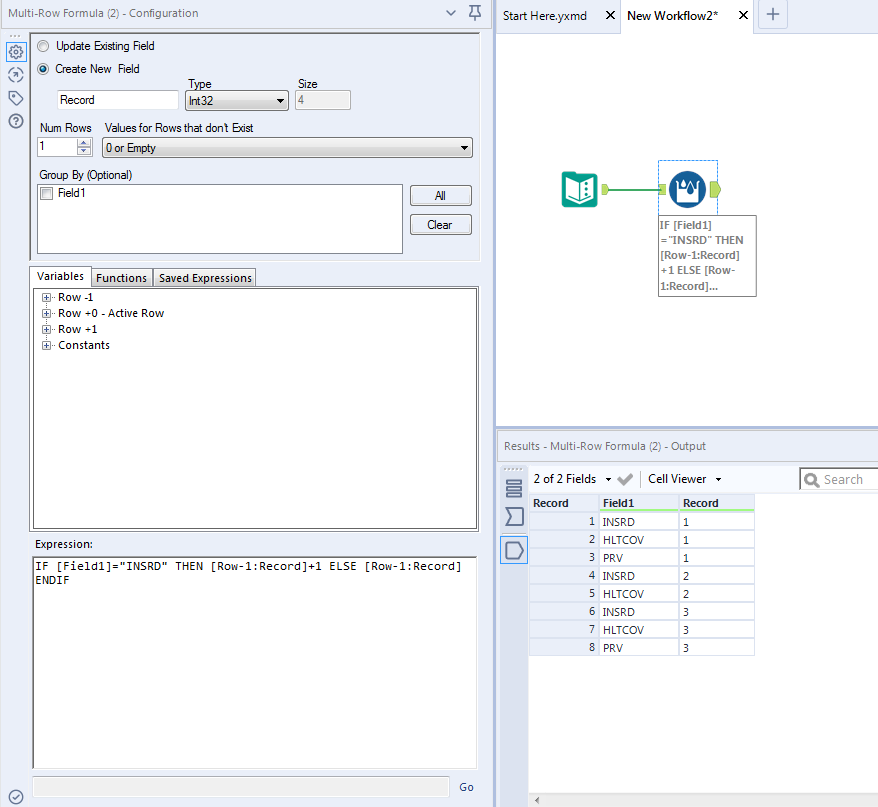This screenshot has height=807, width=878.
Task: Open Values for Rows that don't Exist dropdown
Action: click(x=287, y=148)
